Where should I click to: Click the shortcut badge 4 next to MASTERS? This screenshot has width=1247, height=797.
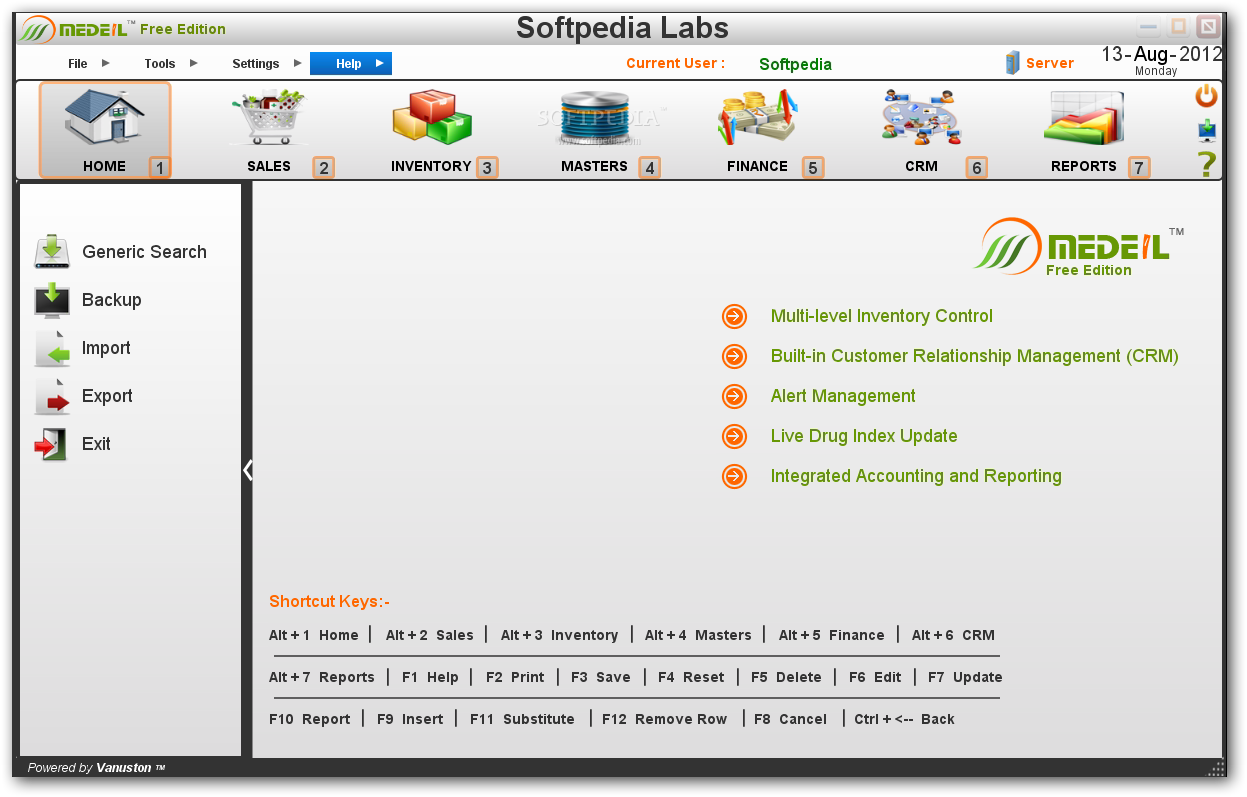click(650, 168)
